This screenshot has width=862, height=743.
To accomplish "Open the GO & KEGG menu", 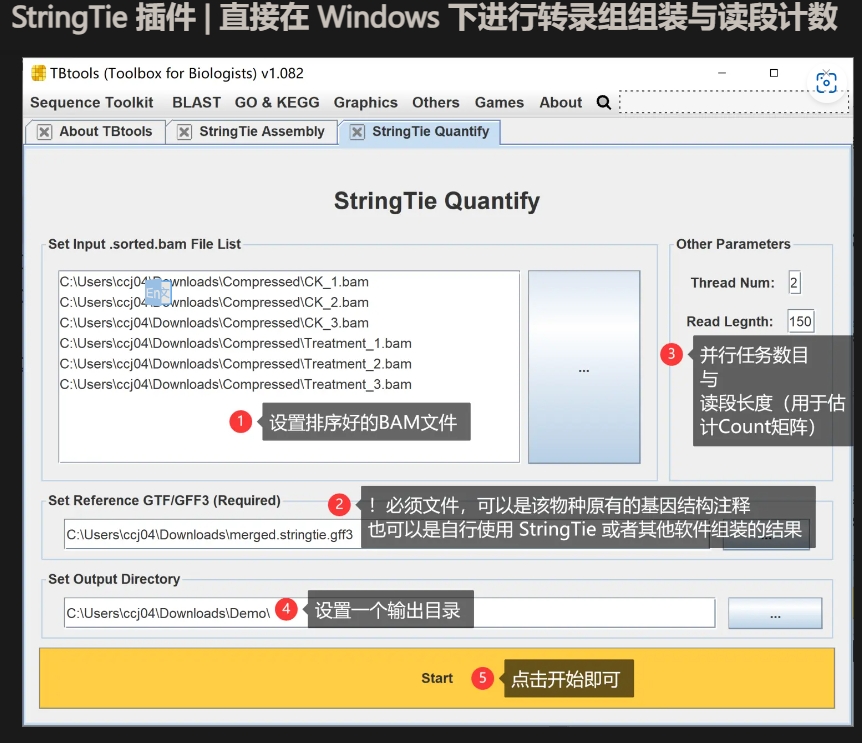I will 277,102.
